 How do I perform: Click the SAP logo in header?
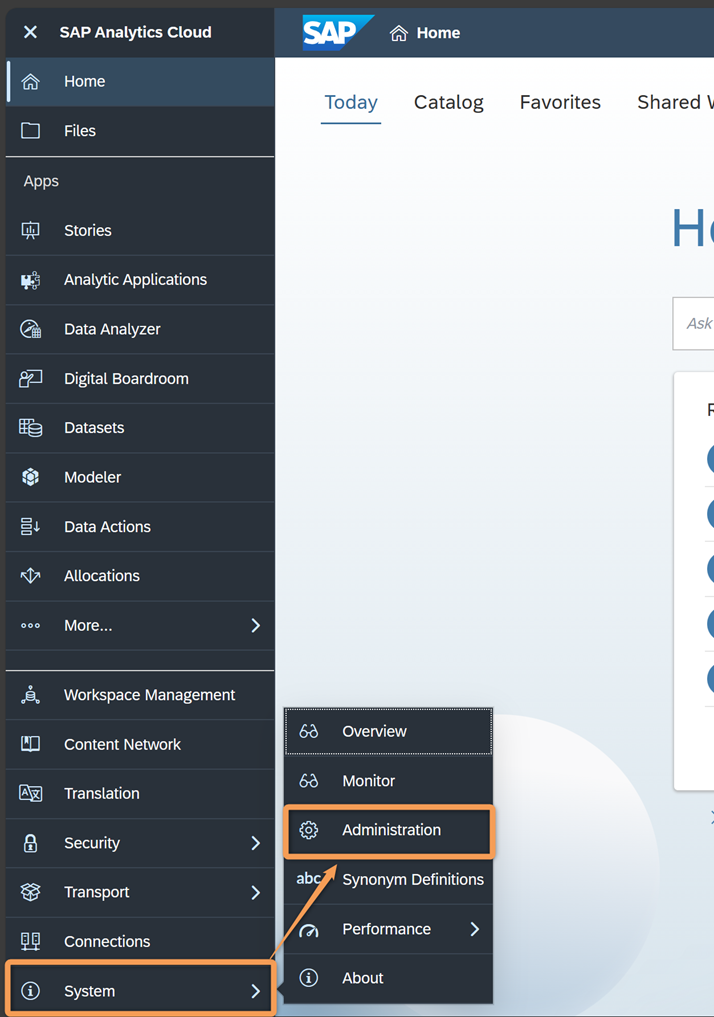click(338, 32)
